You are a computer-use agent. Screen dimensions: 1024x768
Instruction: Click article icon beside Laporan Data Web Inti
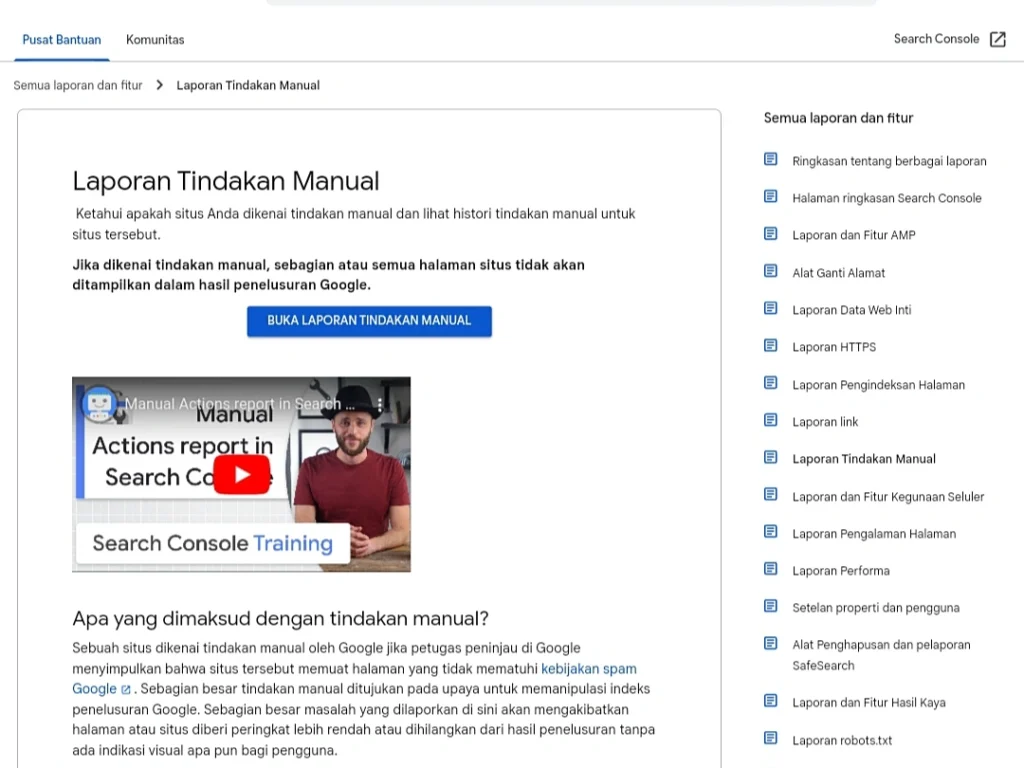click(771, 308)
